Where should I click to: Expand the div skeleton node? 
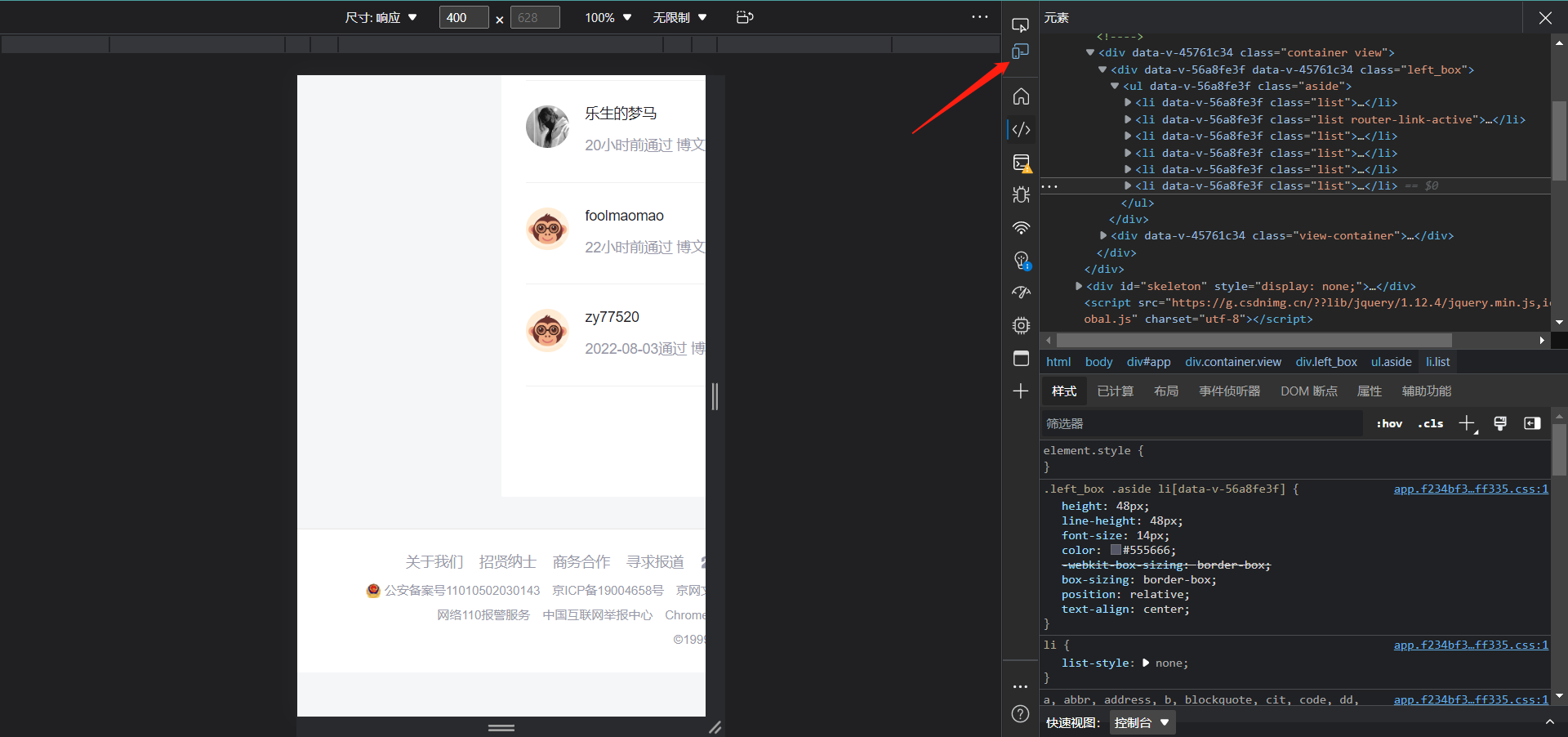(x=1078, y=286)
